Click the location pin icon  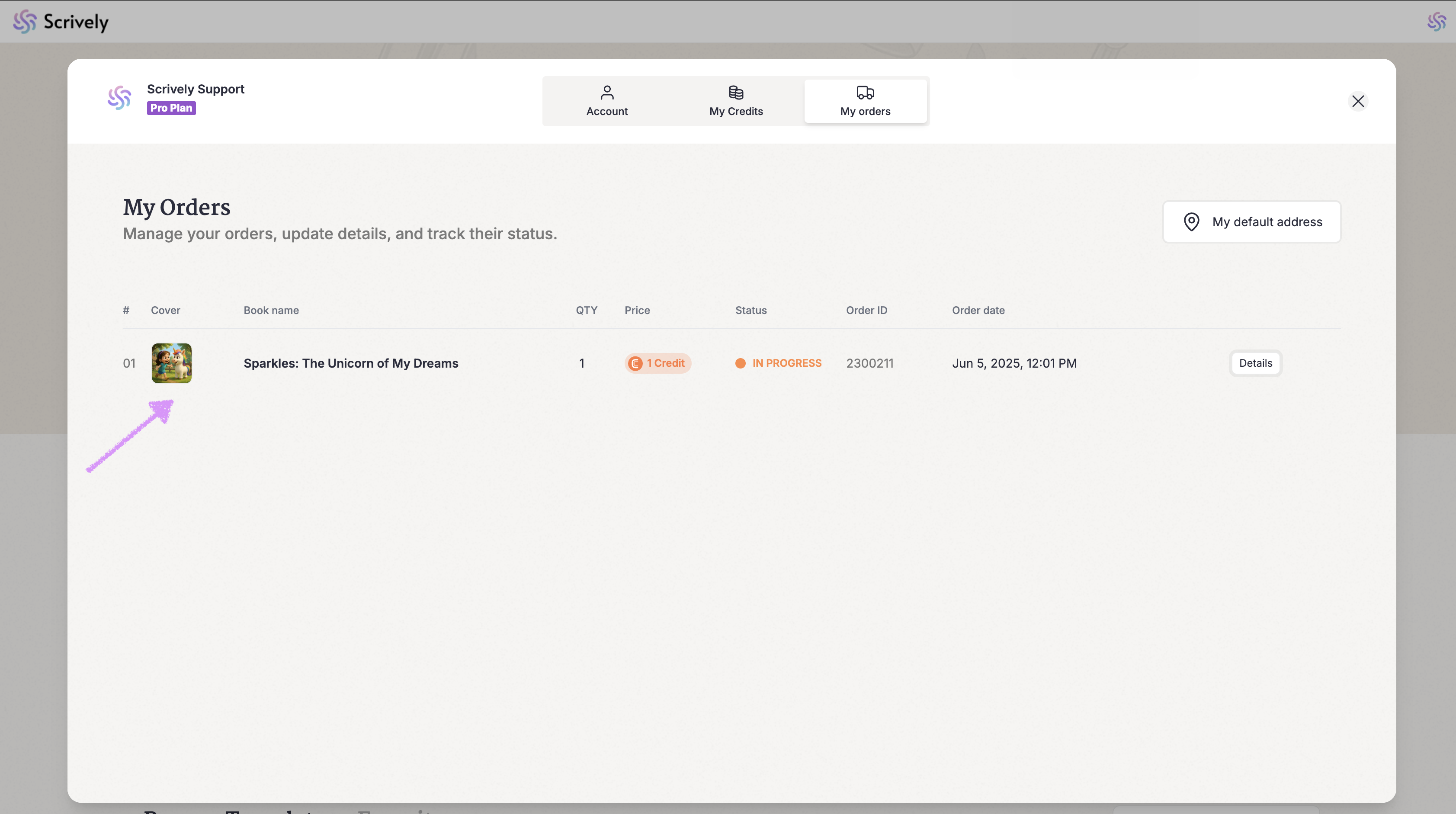tap(1191, 221)
